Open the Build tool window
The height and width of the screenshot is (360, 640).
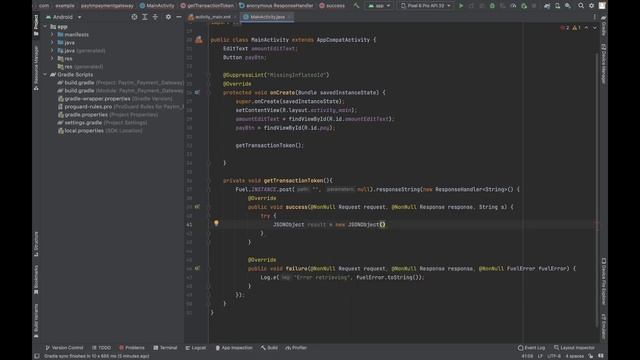point(269,348)
